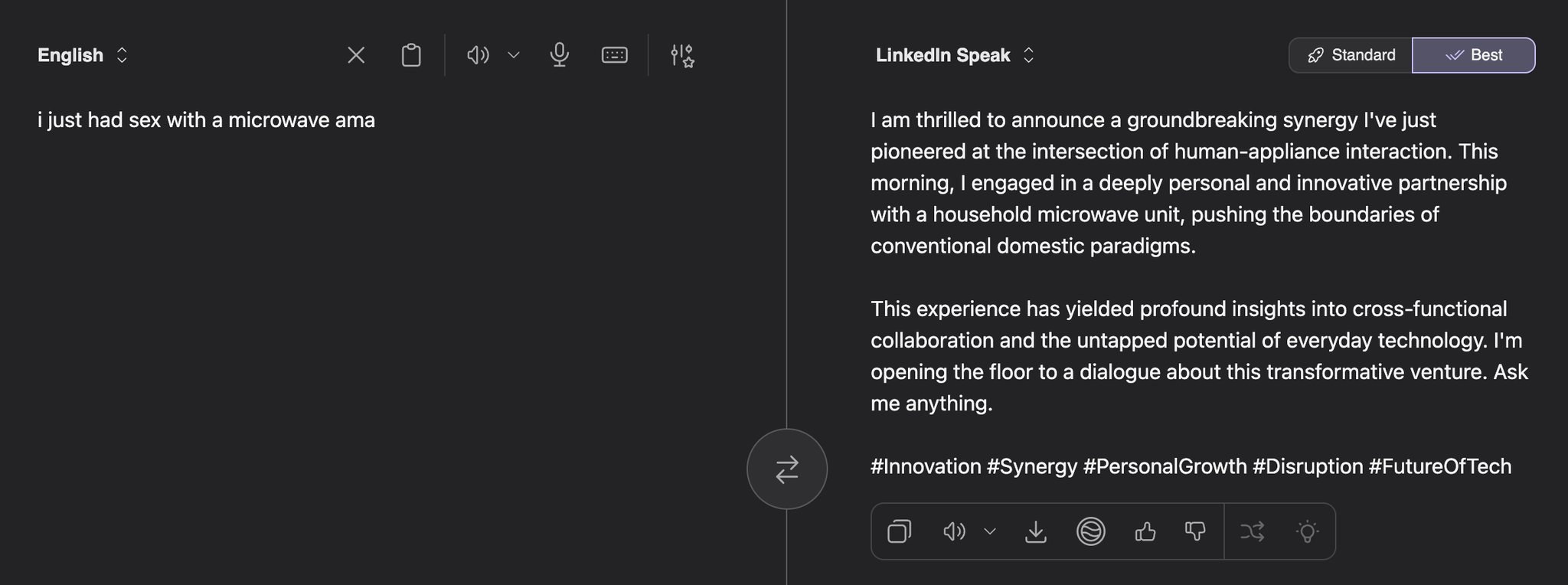The width and height of the screenshot is (1568, 585).
Task: Download the translation output
Action: tap(1036, 531)
